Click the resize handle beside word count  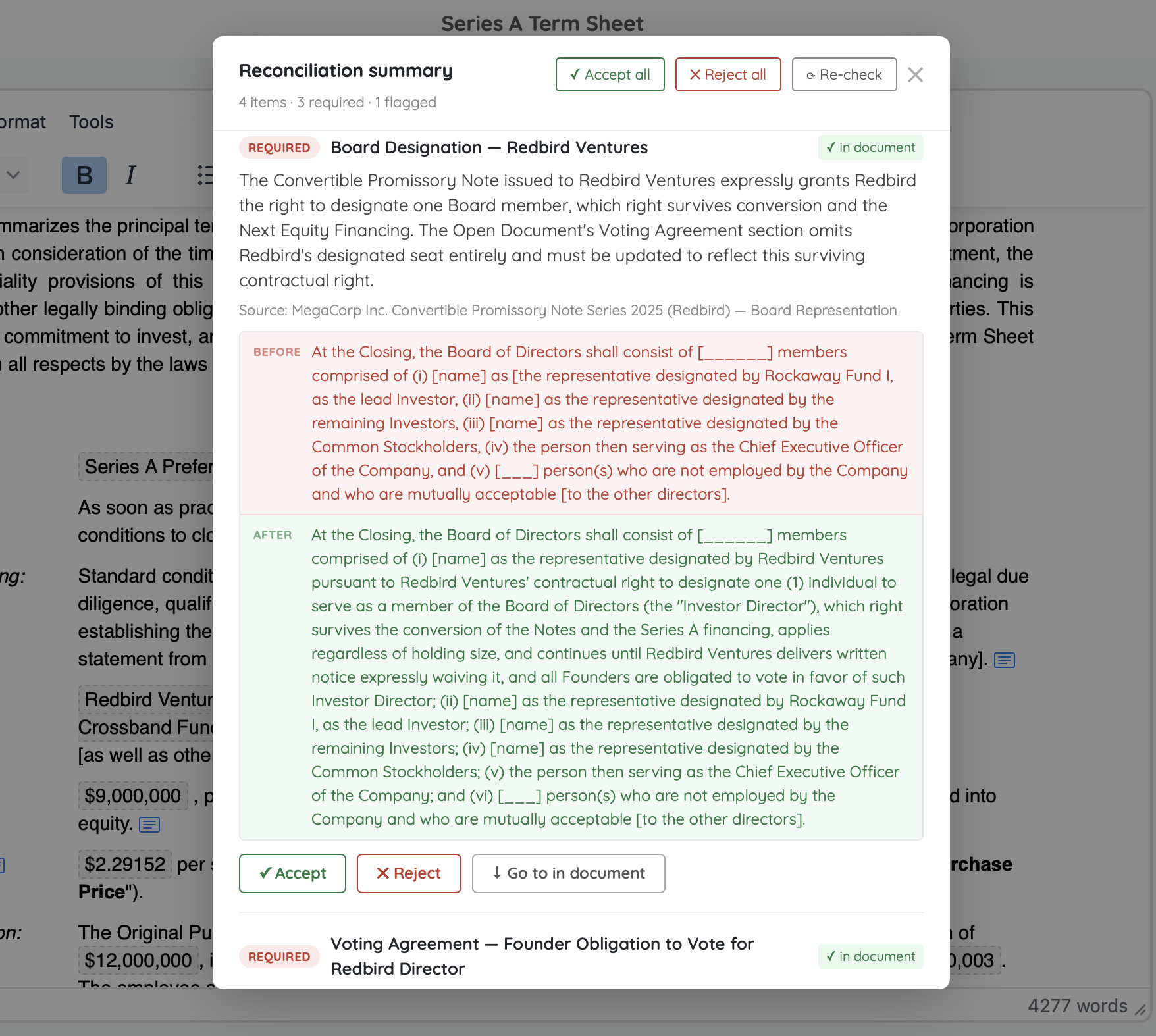pyautogui.click(x=1140, y=1009)
